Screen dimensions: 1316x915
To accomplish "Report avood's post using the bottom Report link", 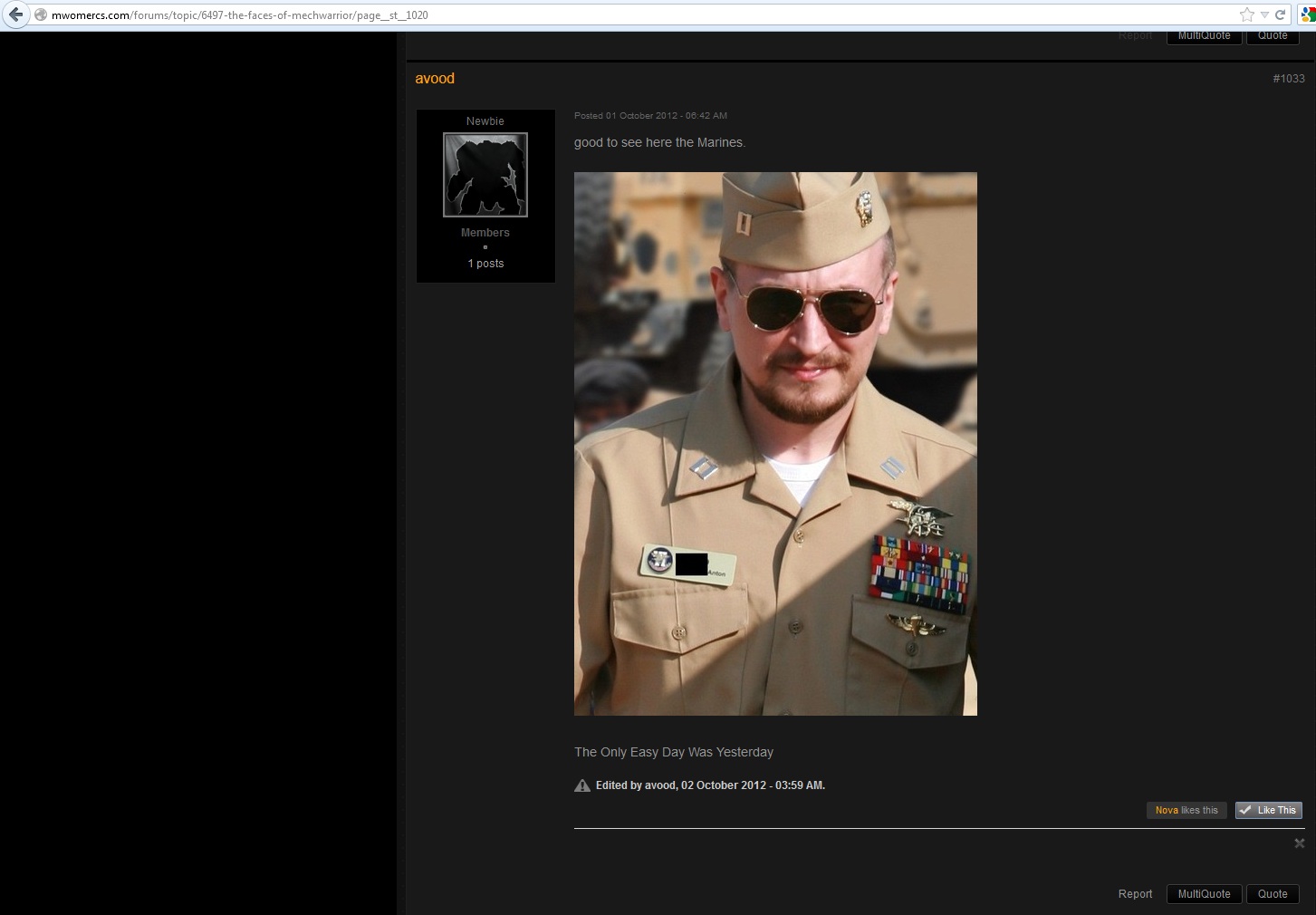I will (x=1135, y=894).
